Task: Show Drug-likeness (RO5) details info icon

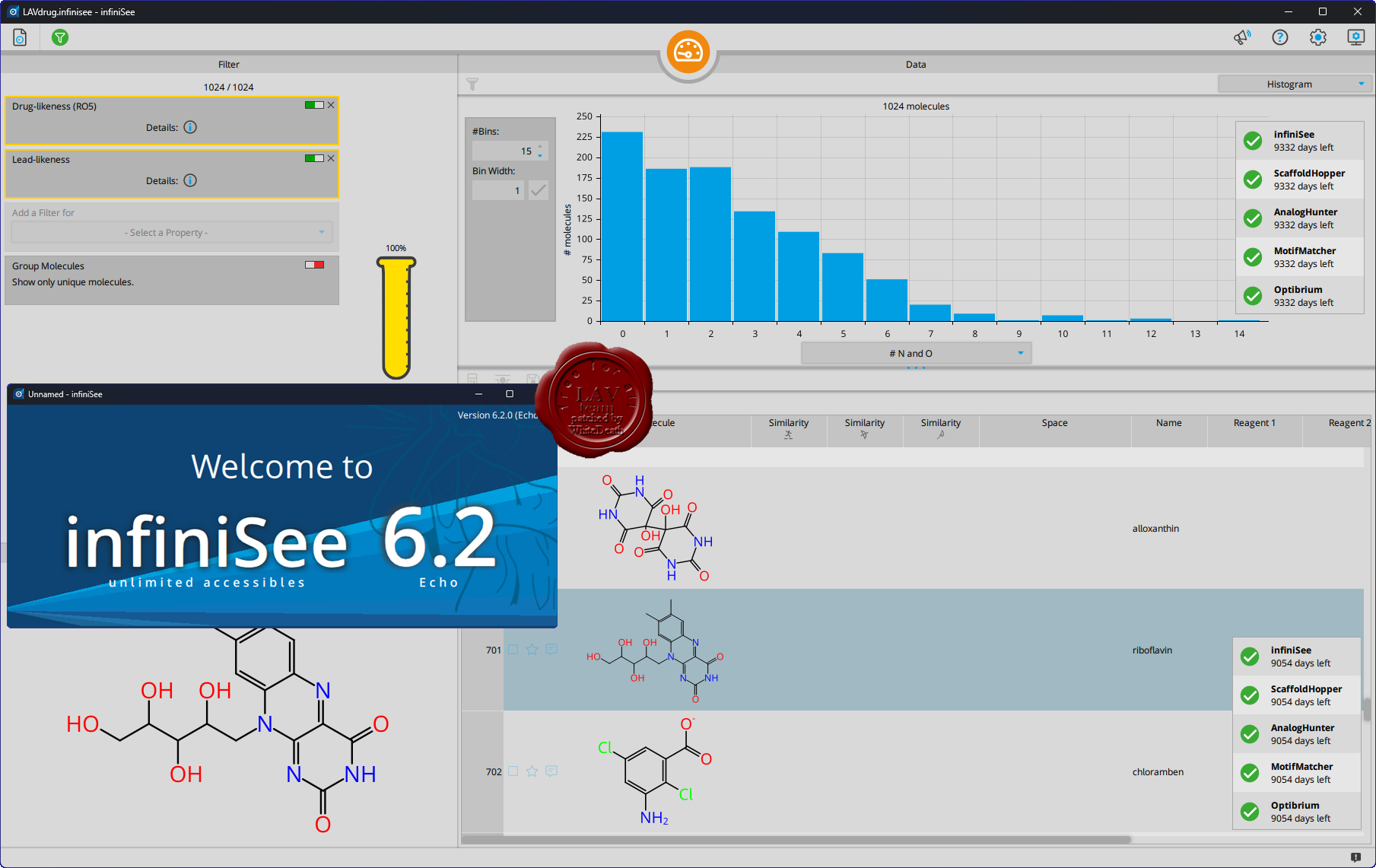Action: click(190, 127)
